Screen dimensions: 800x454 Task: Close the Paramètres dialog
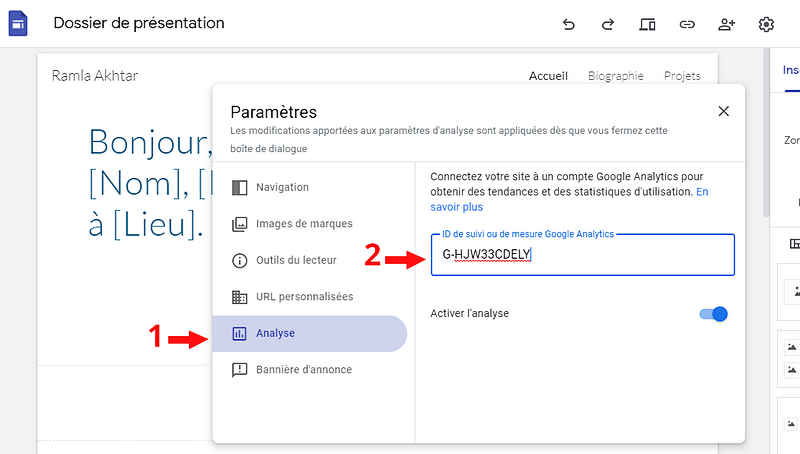pos(724,111)
